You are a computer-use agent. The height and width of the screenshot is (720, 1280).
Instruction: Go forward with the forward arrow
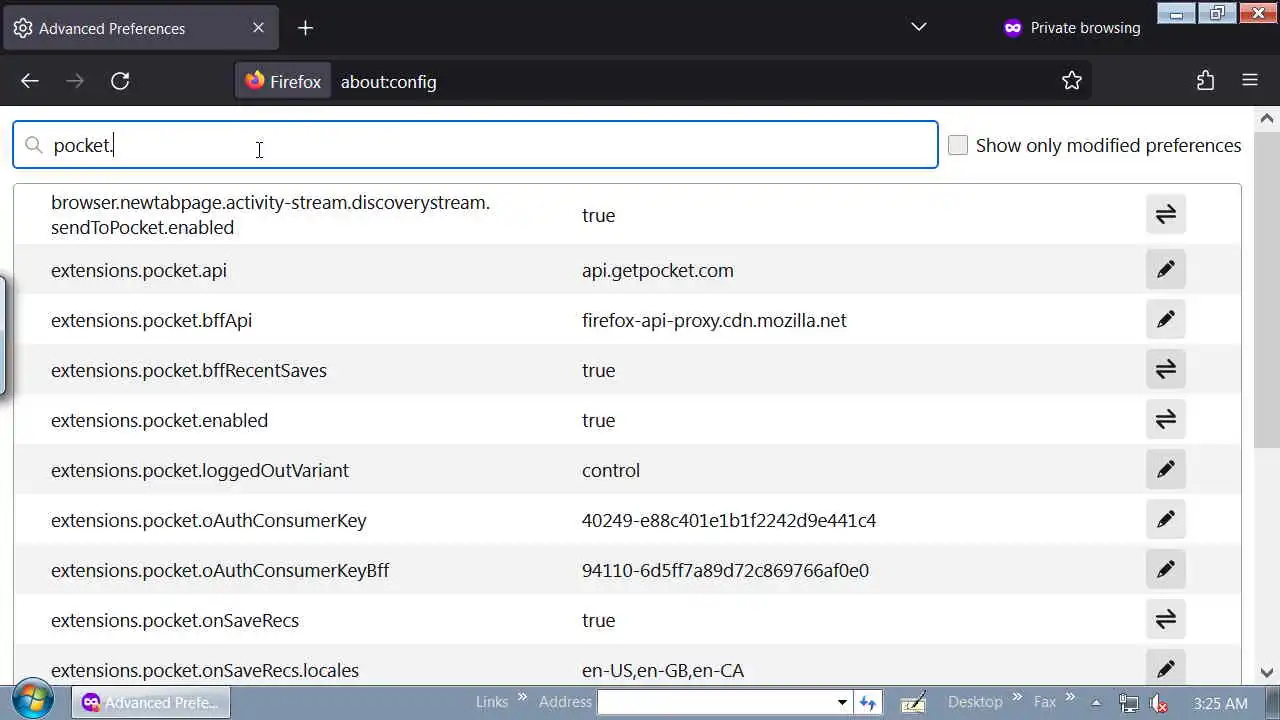pos(75,81)
